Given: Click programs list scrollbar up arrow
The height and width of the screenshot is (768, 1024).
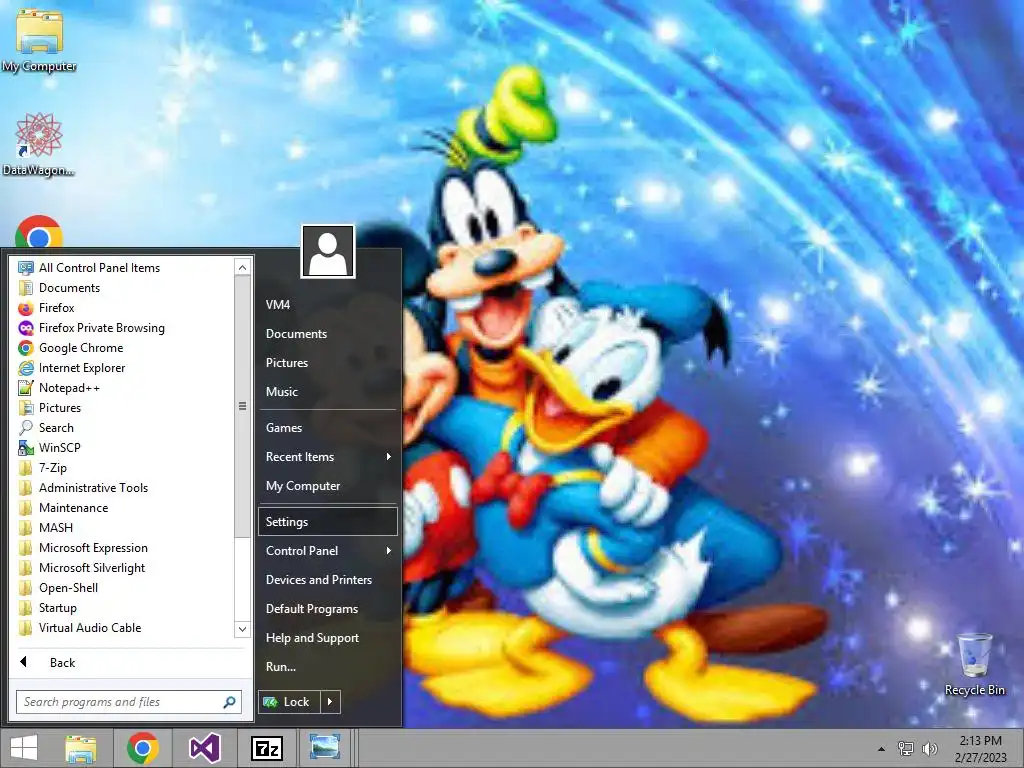Looking at the screenshot, I should [242, 267].
